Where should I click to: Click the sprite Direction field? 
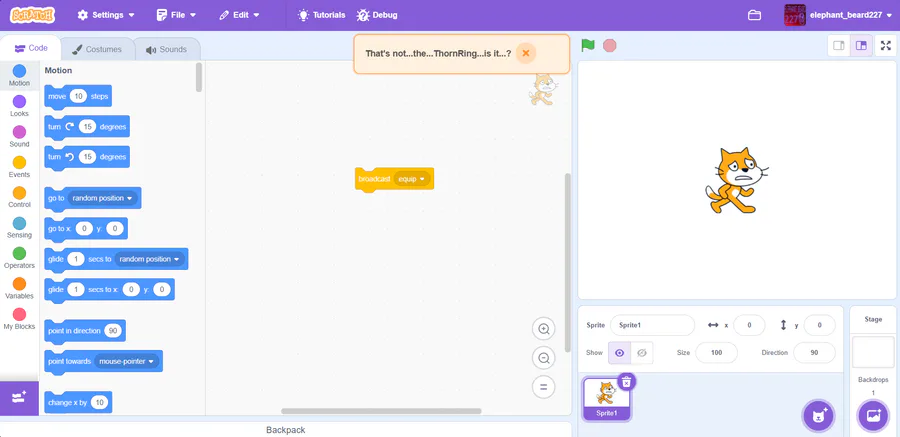click(814, 353)
